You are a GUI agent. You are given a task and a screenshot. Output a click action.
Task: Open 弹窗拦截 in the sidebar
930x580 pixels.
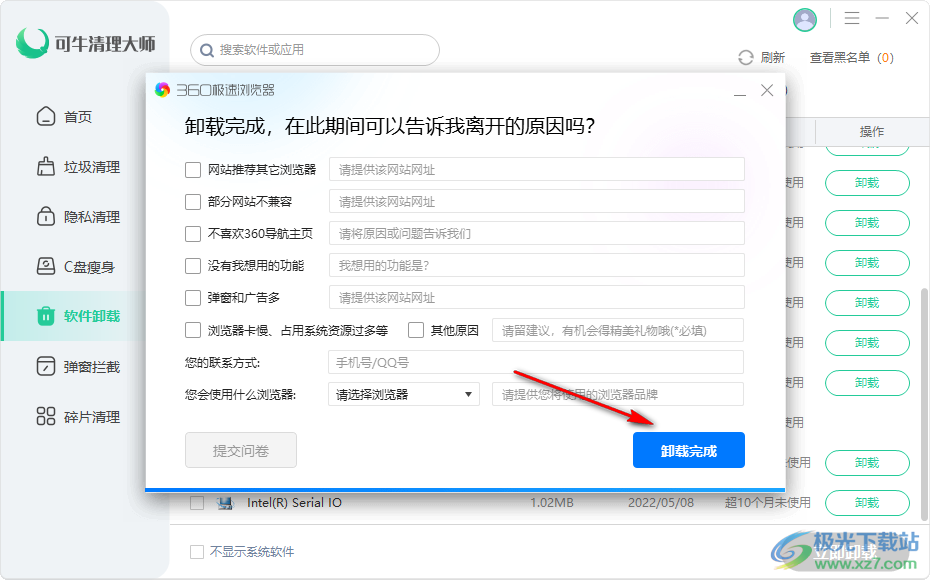[x=78, y=367]
